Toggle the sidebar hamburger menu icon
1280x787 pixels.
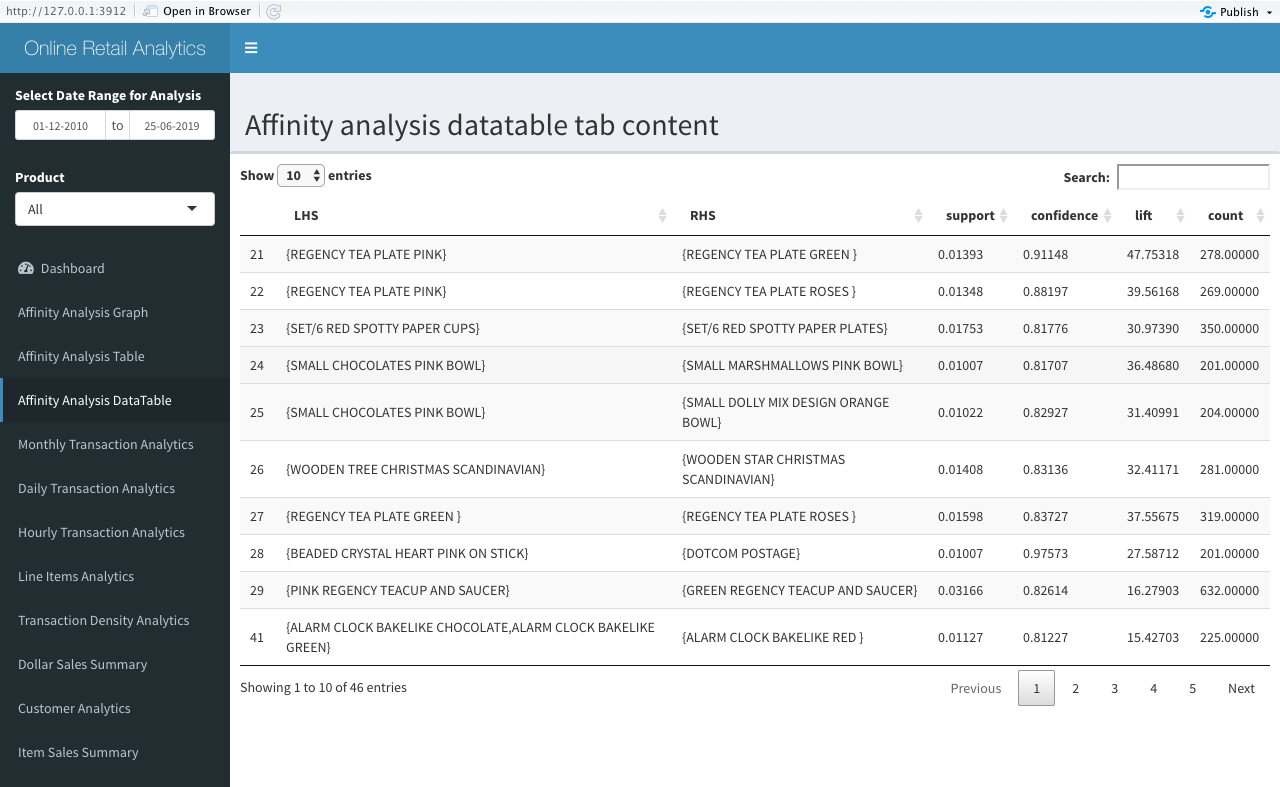(251, 48)
